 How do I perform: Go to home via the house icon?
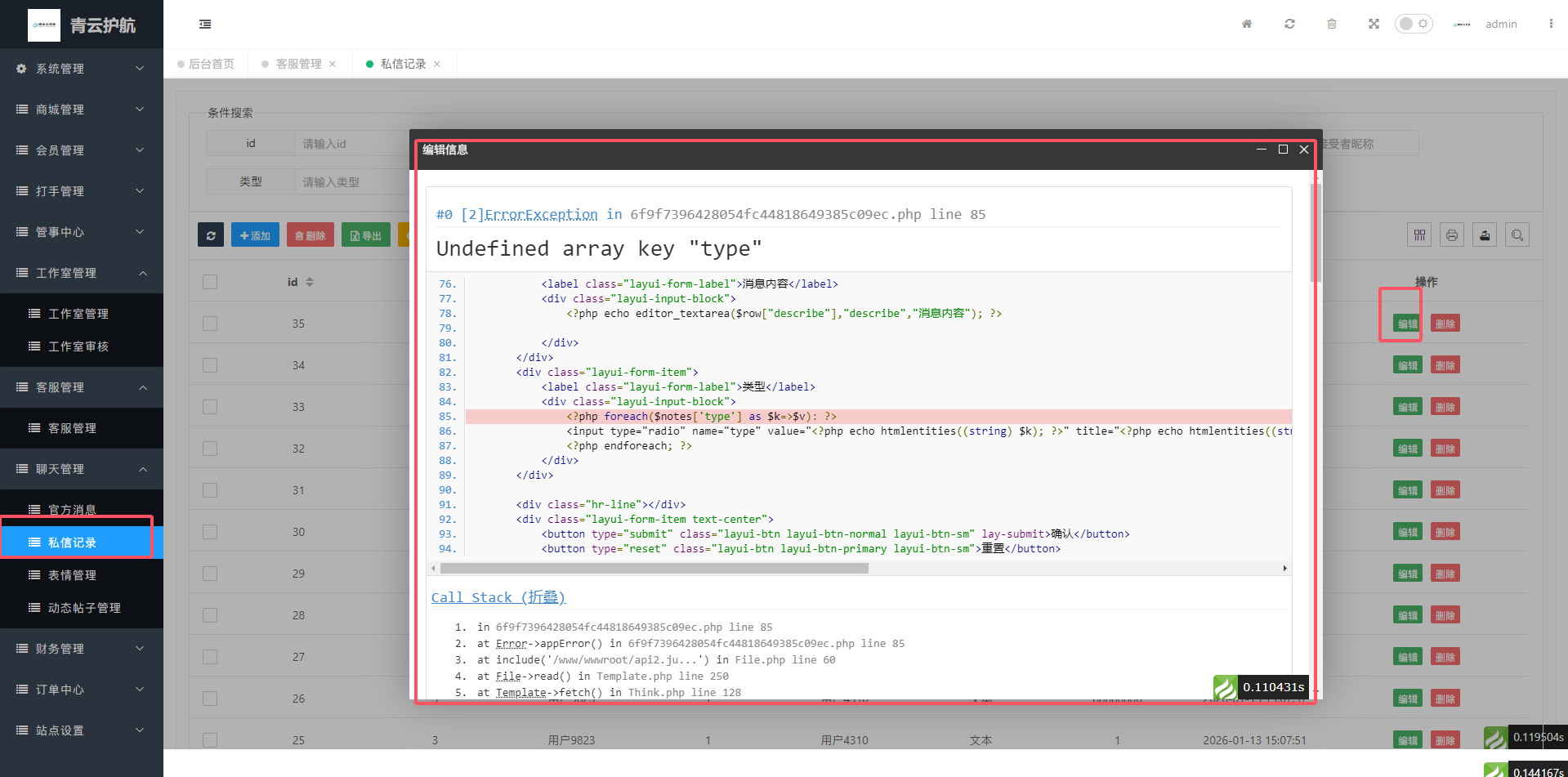coord(1247,24)
